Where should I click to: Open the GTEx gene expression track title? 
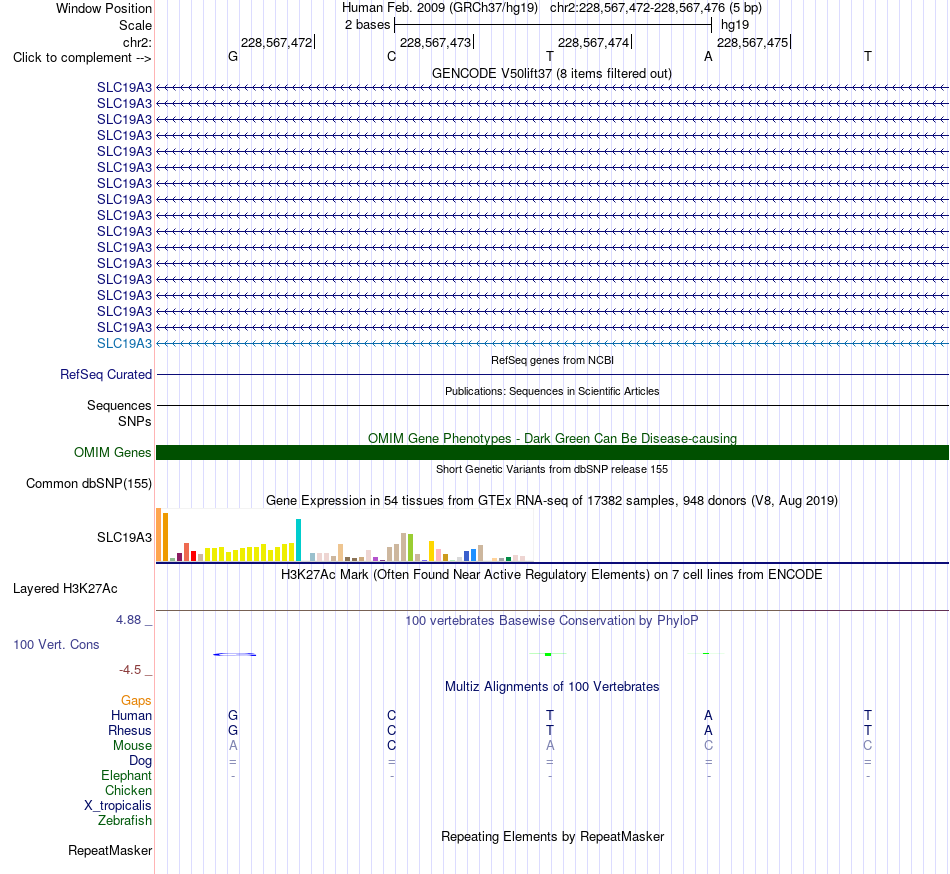pos(552,500)
